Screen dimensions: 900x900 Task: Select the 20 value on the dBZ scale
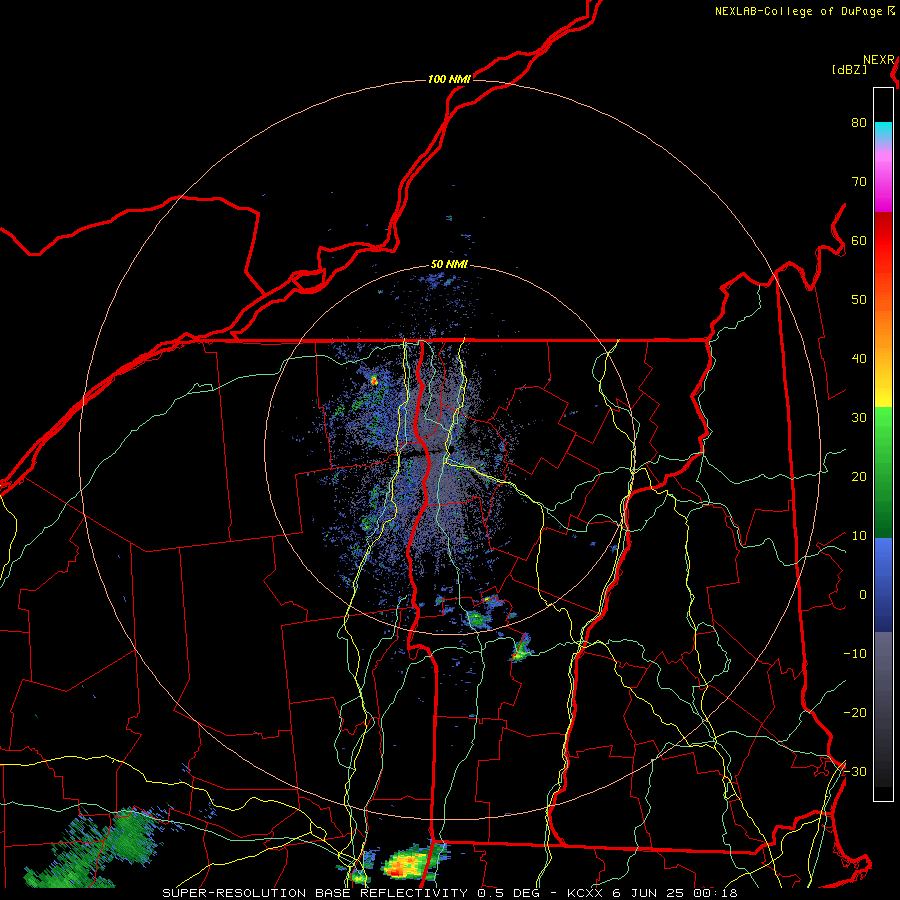coord(859,477)
